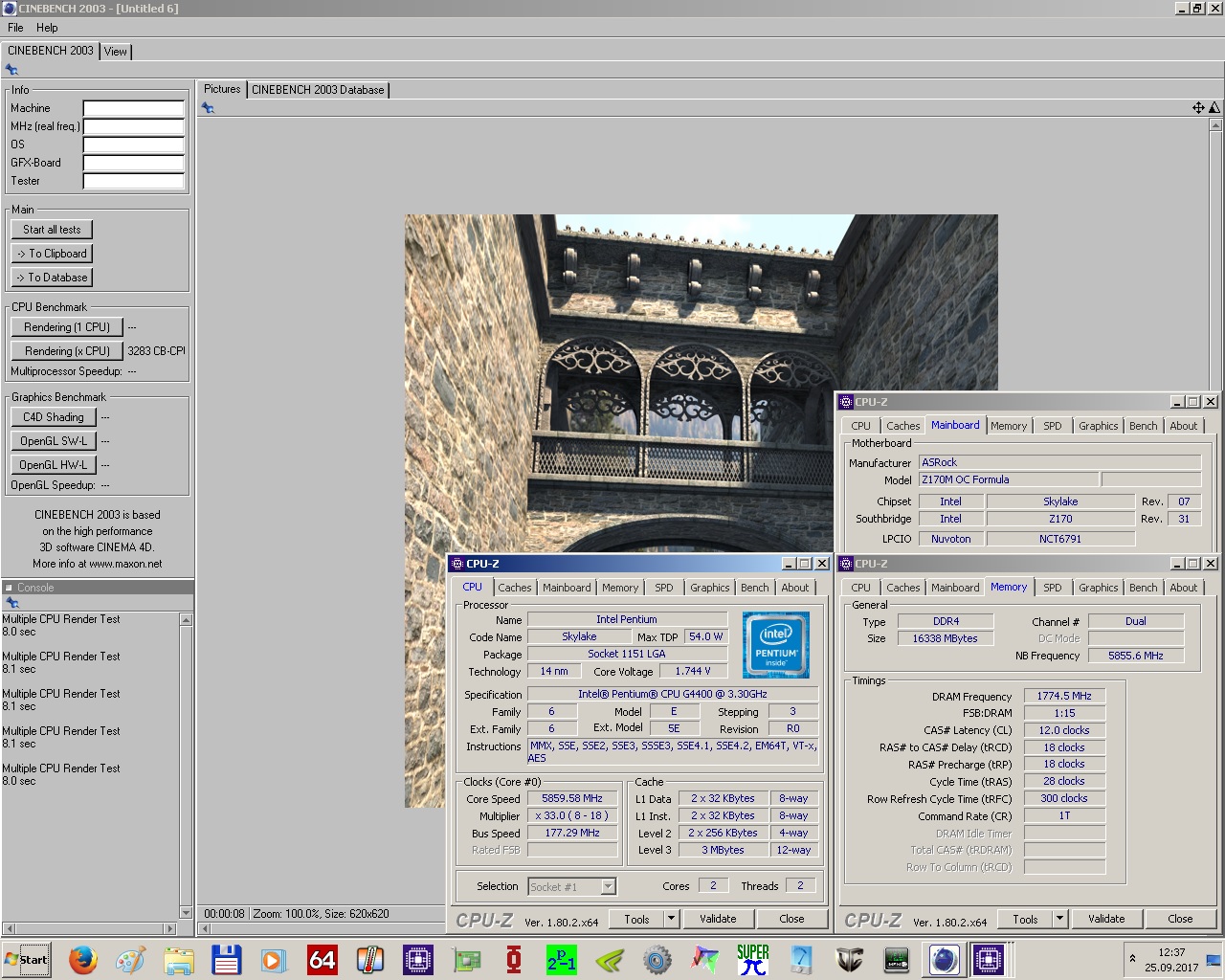Click the Tester input field
The image size is (1225, 980).
pyautogui.click(x=134, y=181)
